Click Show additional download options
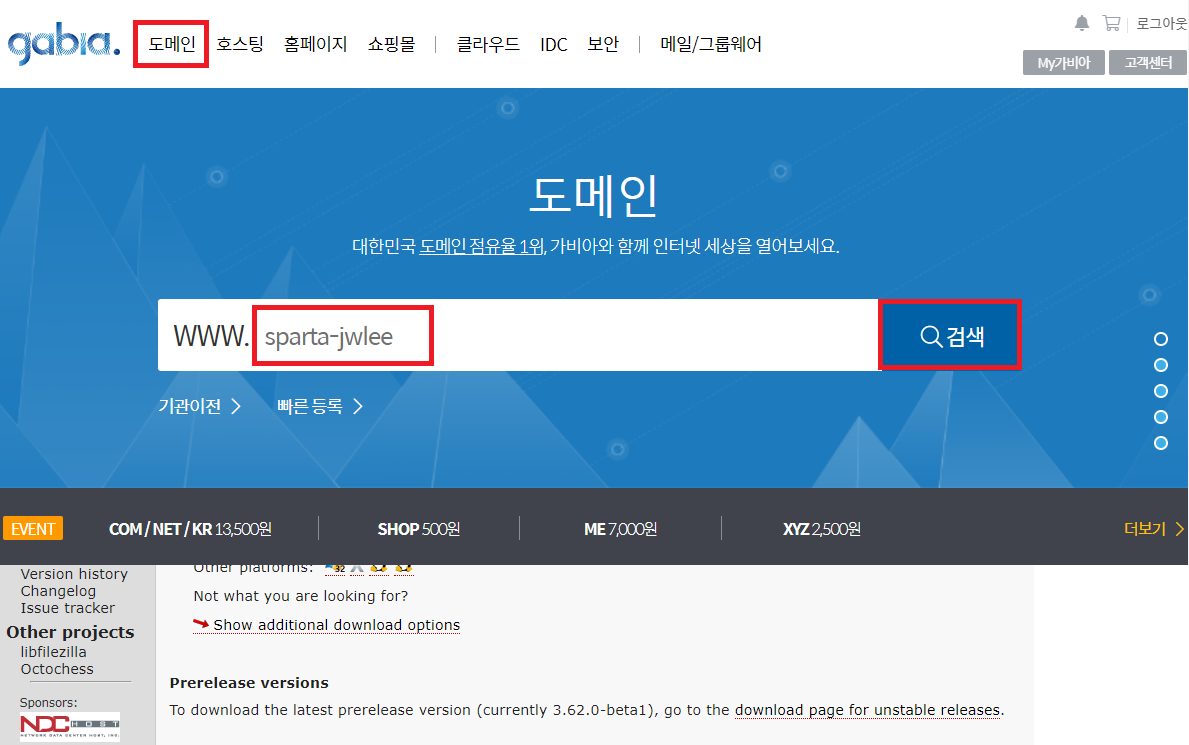The height and width of the screenshot is (745, 1189). point(336,624)
